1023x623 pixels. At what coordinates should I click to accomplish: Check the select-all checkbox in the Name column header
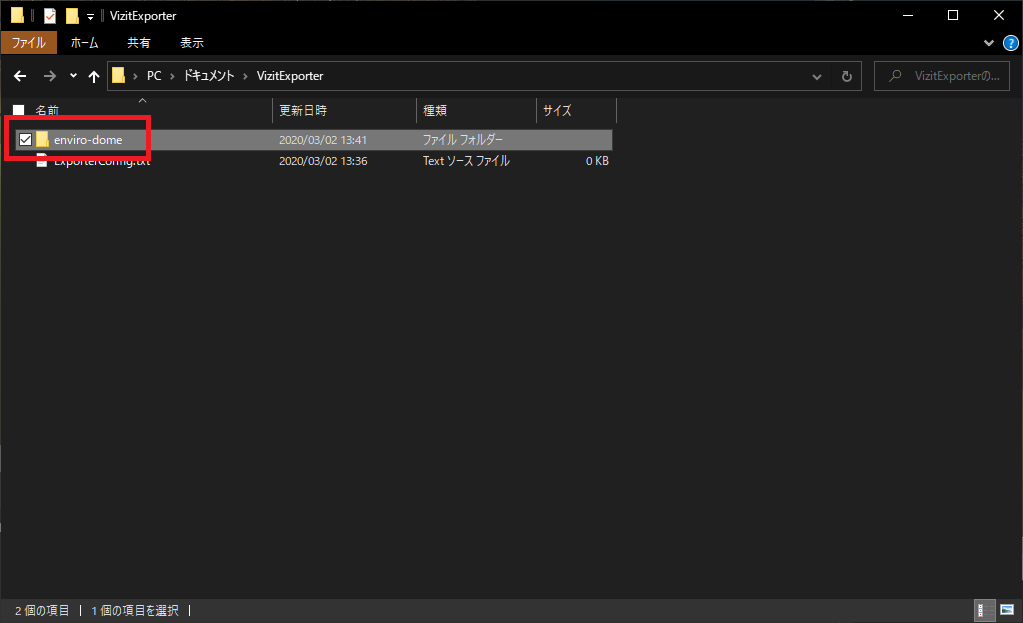pos(17,110)
